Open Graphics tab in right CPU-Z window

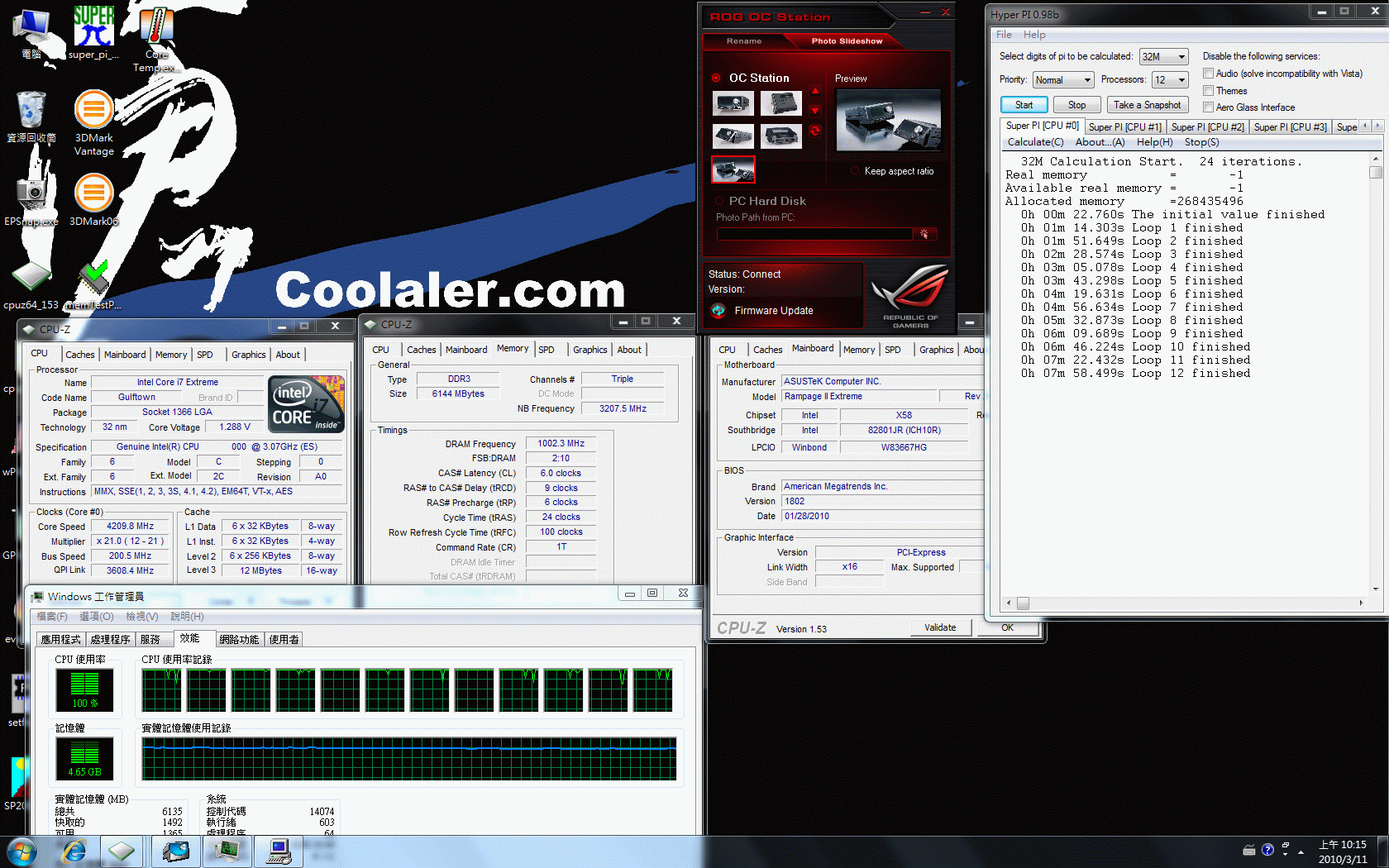click(x=936, y=350)
